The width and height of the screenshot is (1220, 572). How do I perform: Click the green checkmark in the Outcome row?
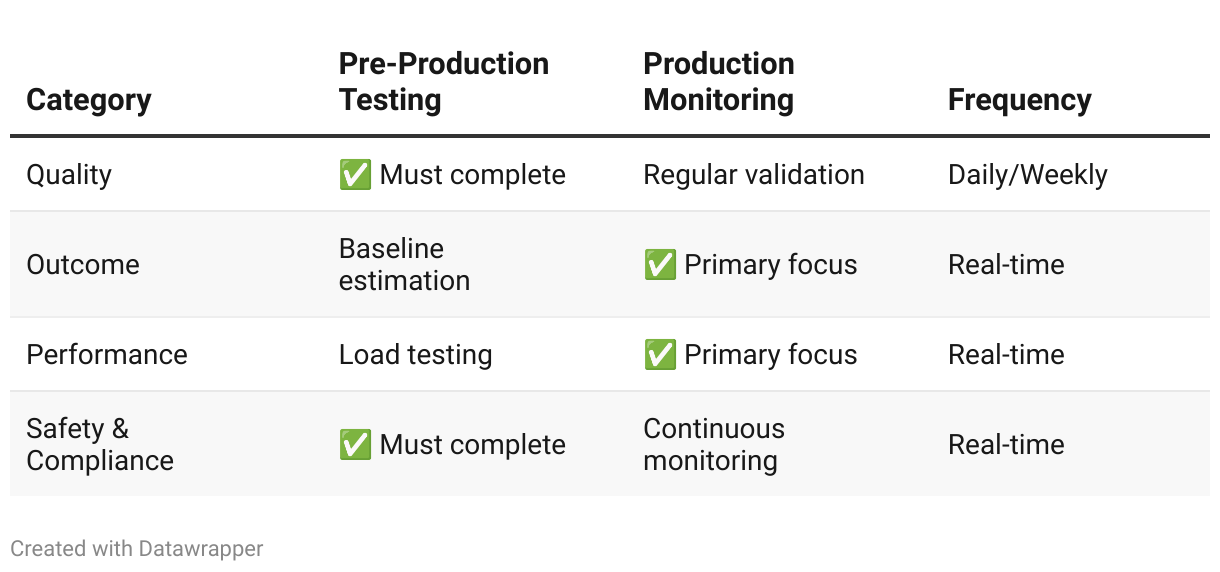click(x=660, y=265)
